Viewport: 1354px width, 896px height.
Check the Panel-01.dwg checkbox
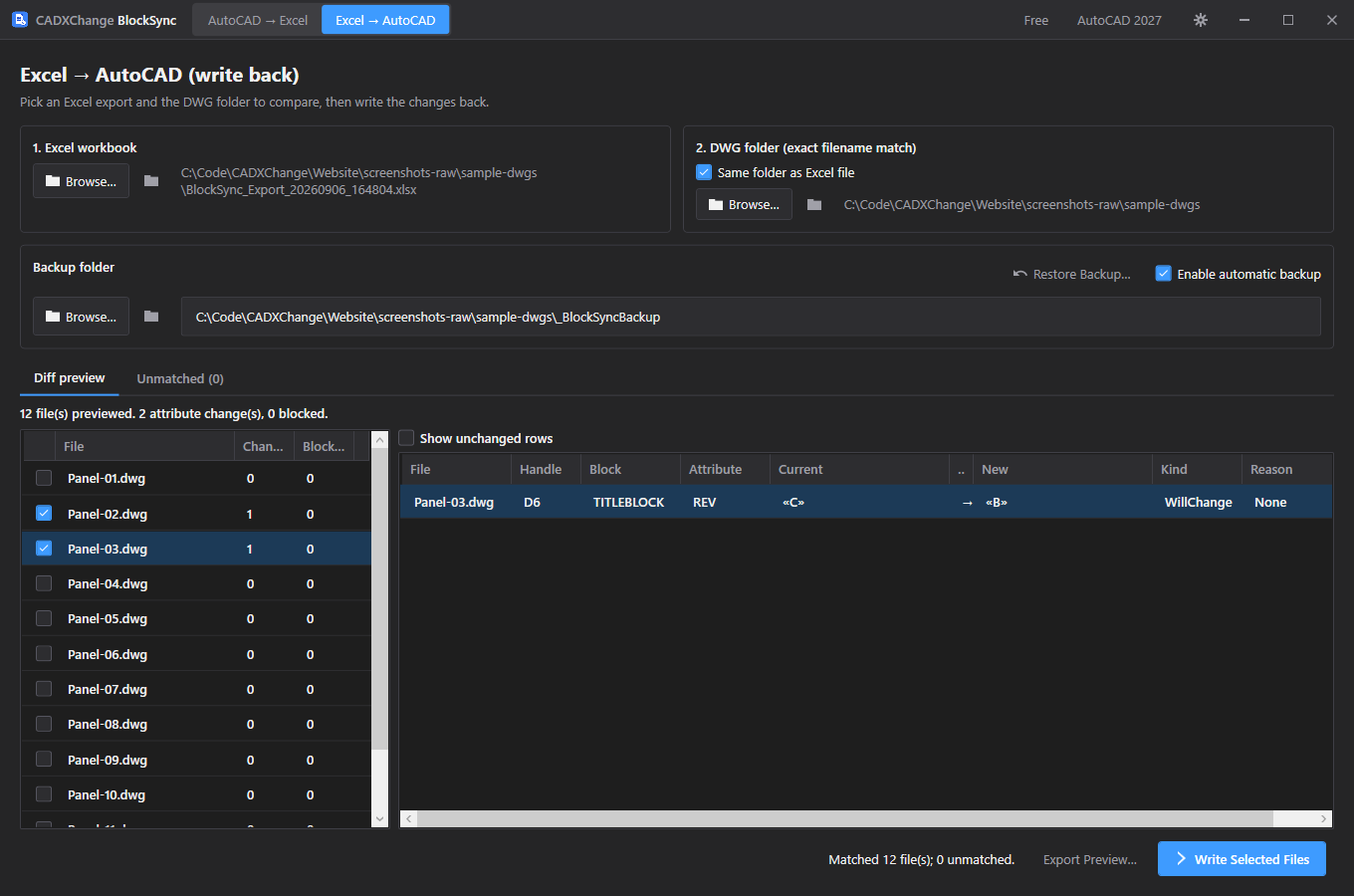click(44, 478)
